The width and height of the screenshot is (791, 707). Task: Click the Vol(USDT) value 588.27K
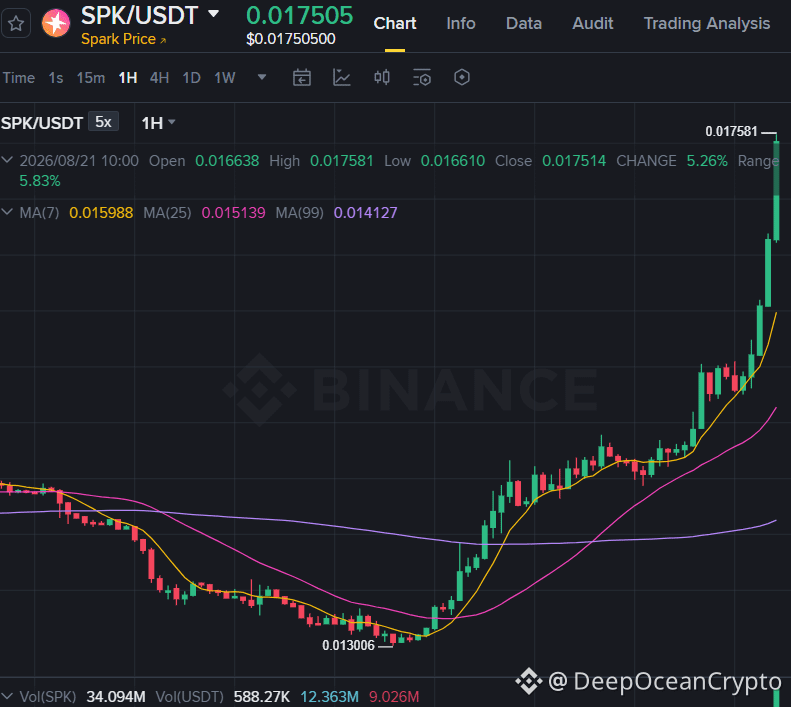pyautogui.click(x=262, y=696)
